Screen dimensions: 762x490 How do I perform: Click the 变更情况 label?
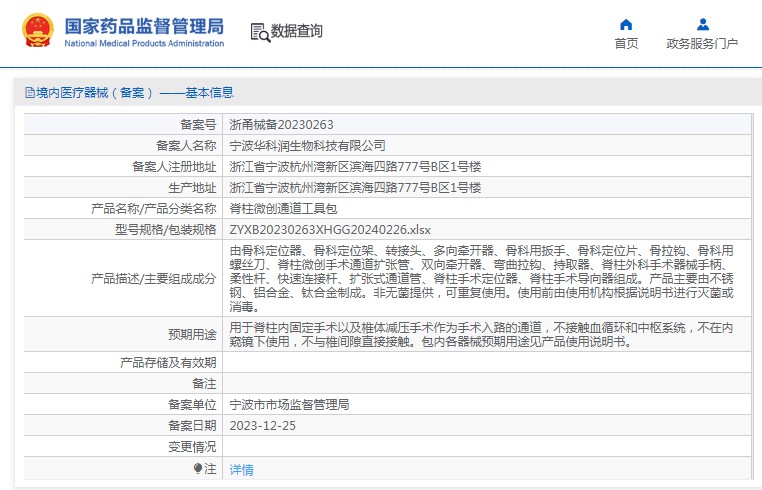(x=192, y=447)
